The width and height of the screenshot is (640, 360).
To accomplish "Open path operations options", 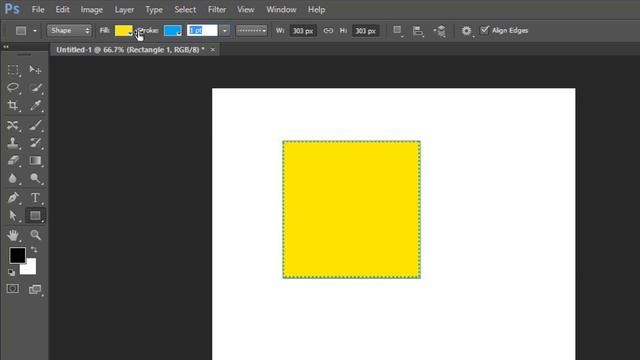I will point(397,31).
